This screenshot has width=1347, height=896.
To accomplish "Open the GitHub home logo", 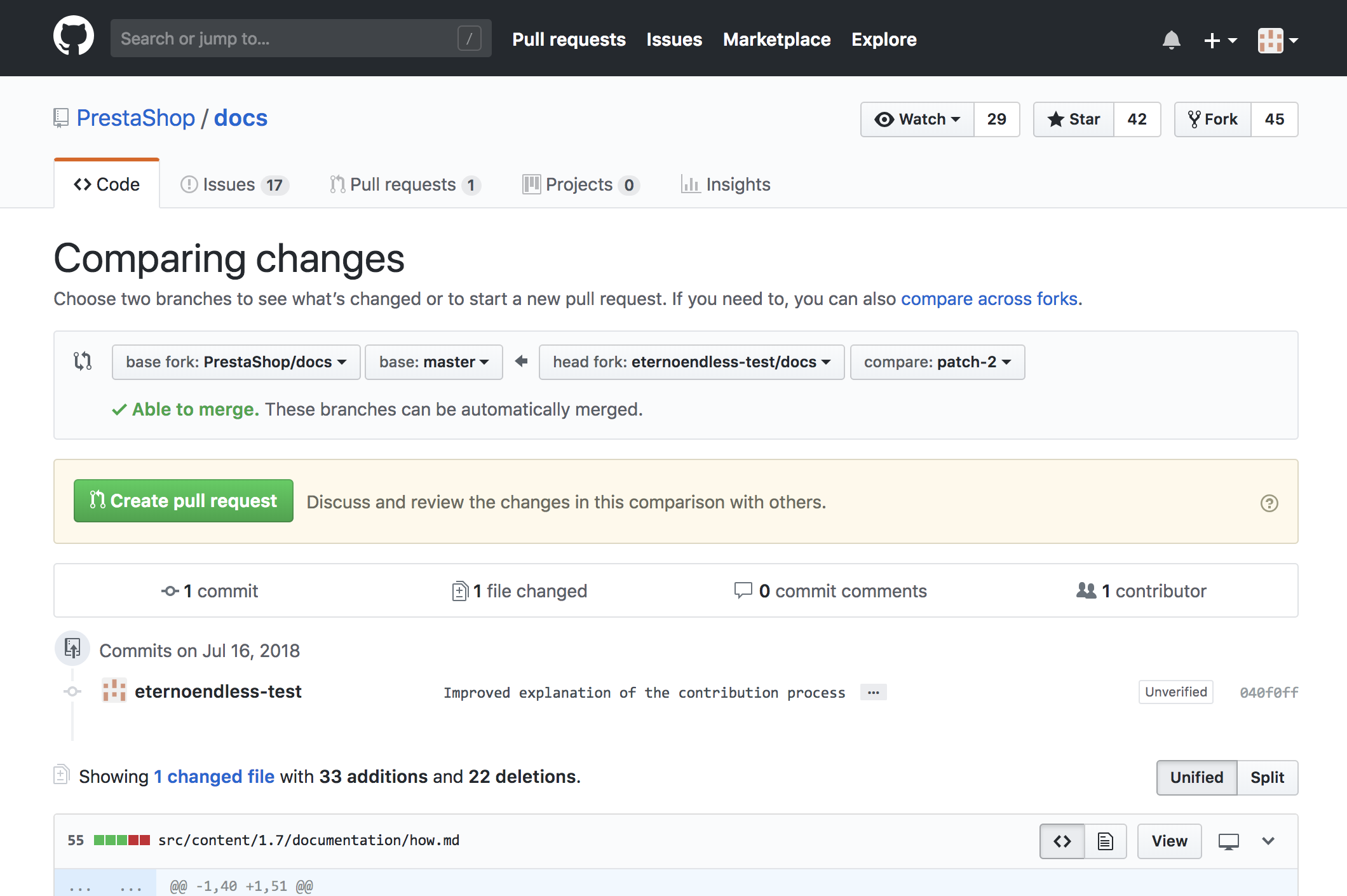I will pyautogui.click(x=74, y=36).
